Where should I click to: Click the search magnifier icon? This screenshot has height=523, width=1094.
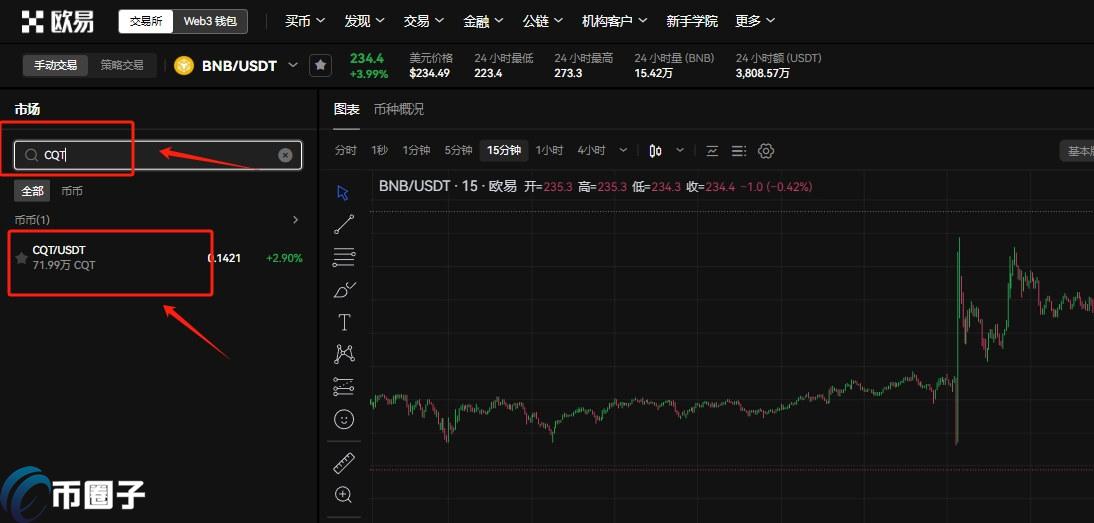tap(31, 156)
